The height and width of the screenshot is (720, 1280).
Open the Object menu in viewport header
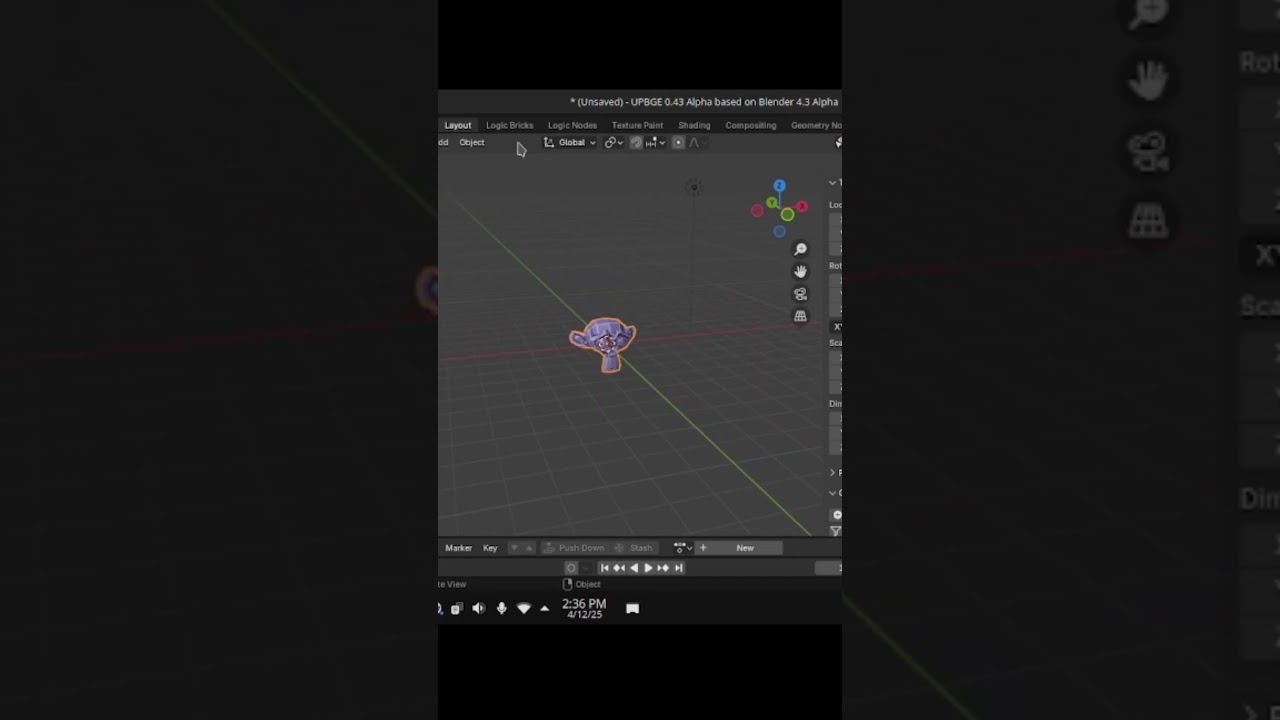click(x=472, y=142)
